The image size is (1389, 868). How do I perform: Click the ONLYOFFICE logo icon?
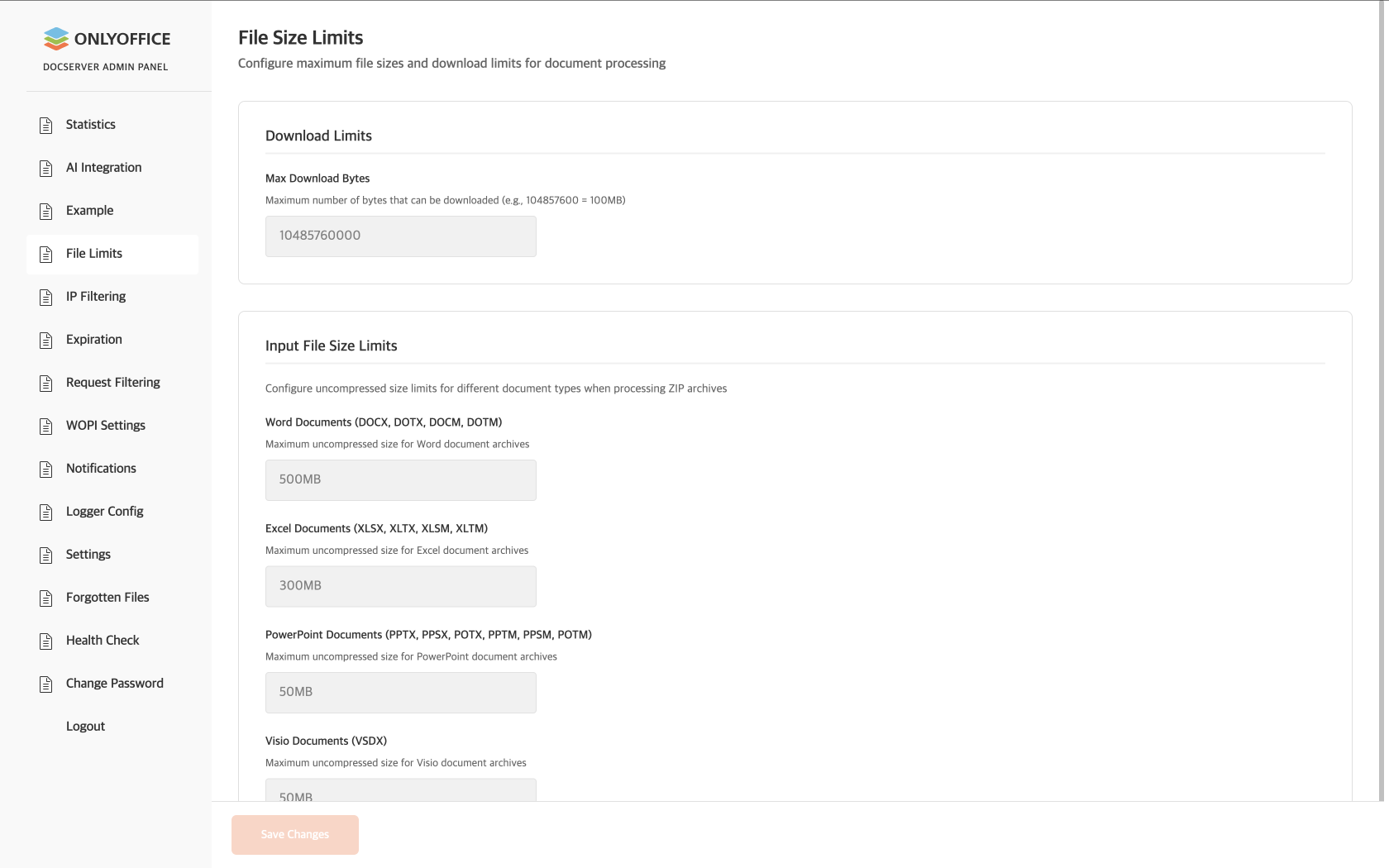click(x=56, y=39)
